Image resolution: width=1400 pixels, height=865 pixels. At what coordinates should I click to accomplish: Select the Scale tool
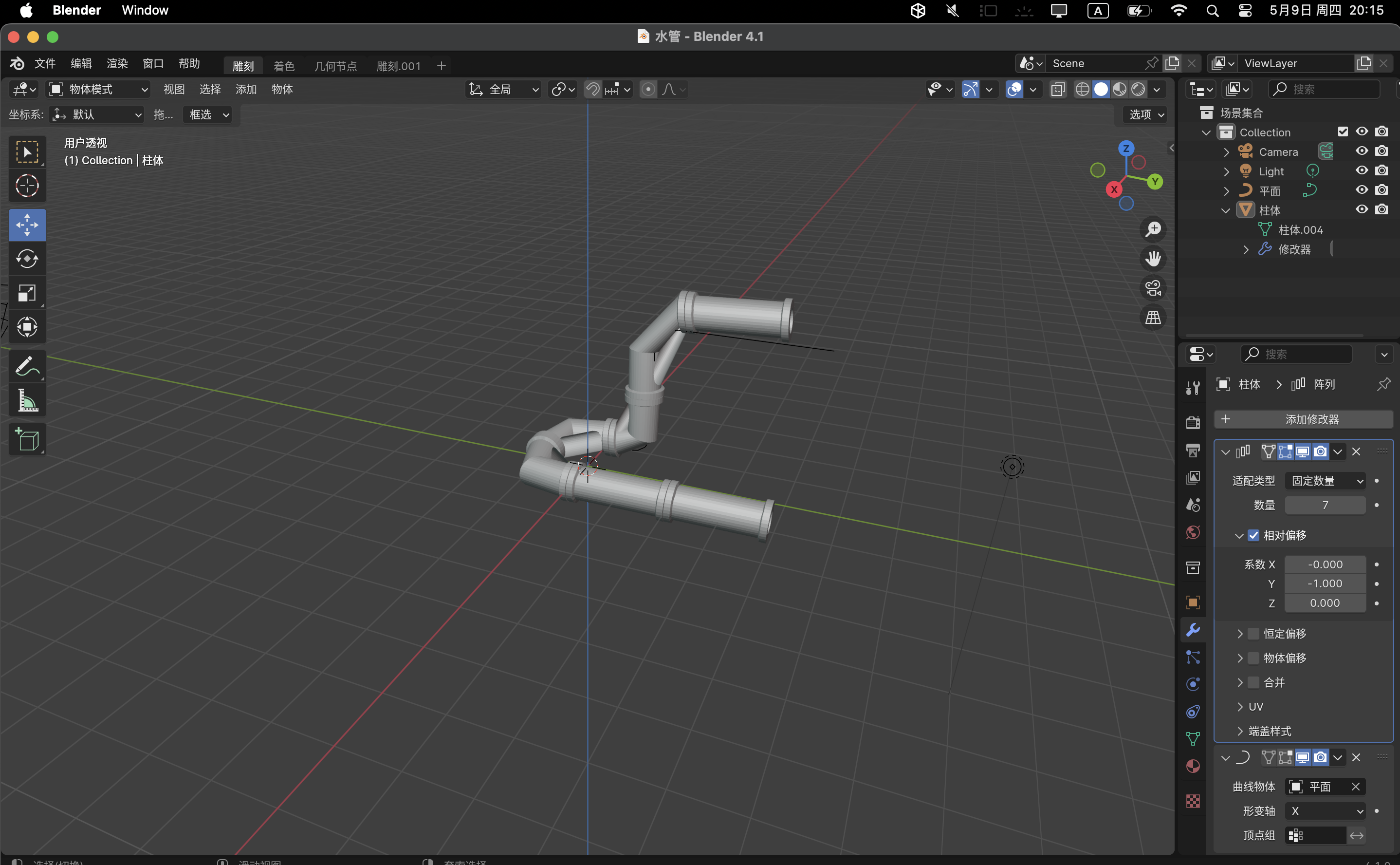click(x=27, y=293)
